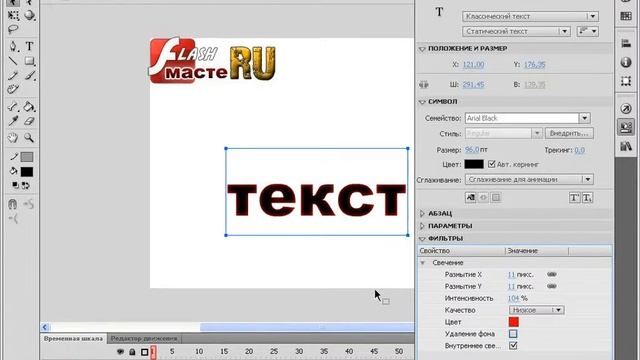Click the Внедрить... button
The width and height of the screenshot is (640, 360).
tap(569, 133)
